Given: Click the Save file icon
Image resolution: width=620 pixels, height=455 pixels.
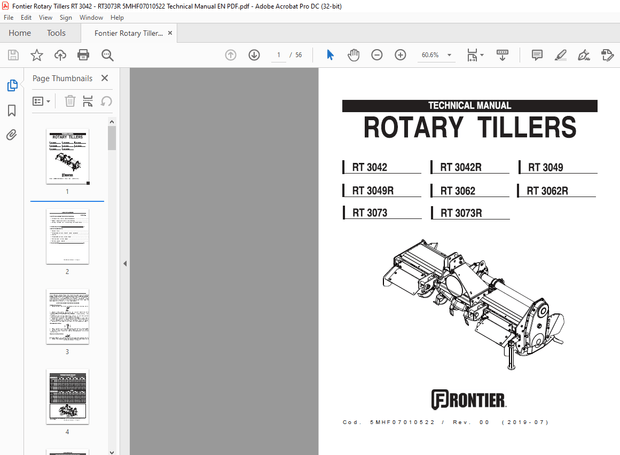Looking at the screenshot, I should pyautogui.click(x=13, y=55).
